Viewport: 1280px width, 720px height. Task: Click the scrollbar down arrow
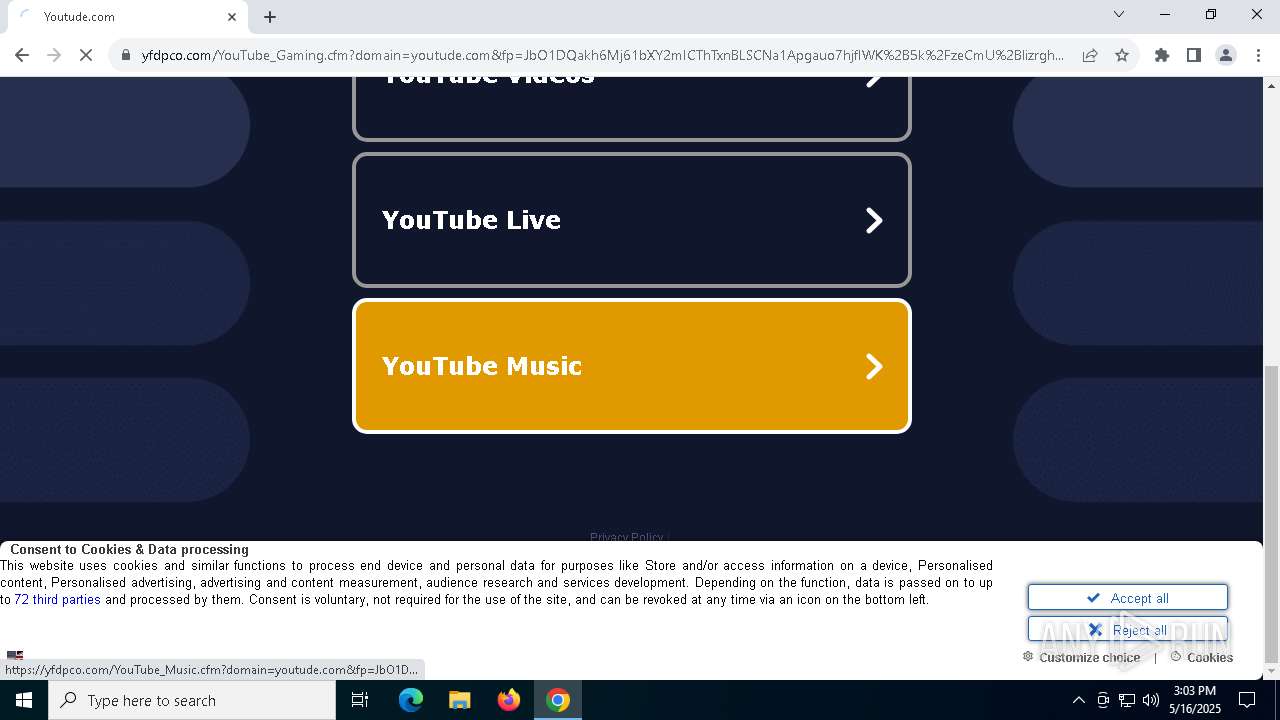click(1271, 671)
